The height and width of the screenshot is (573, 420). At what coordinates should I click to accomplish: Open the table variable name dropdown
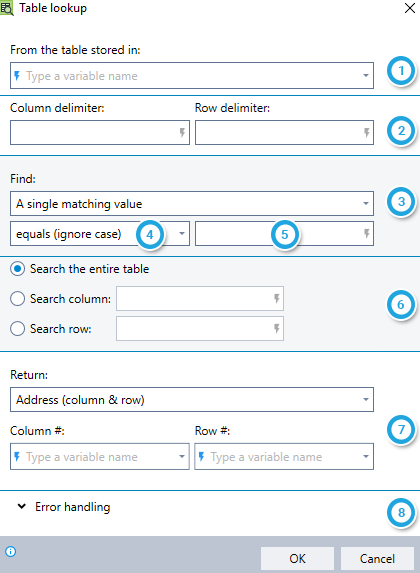[366, 76]
